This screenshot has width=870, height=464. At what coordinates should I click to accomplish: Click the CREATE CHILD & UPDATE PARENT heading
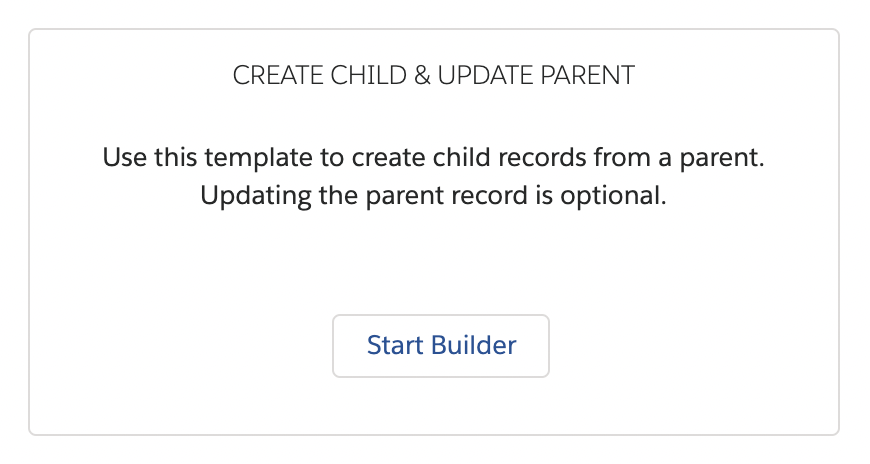[x=433, y=77]
